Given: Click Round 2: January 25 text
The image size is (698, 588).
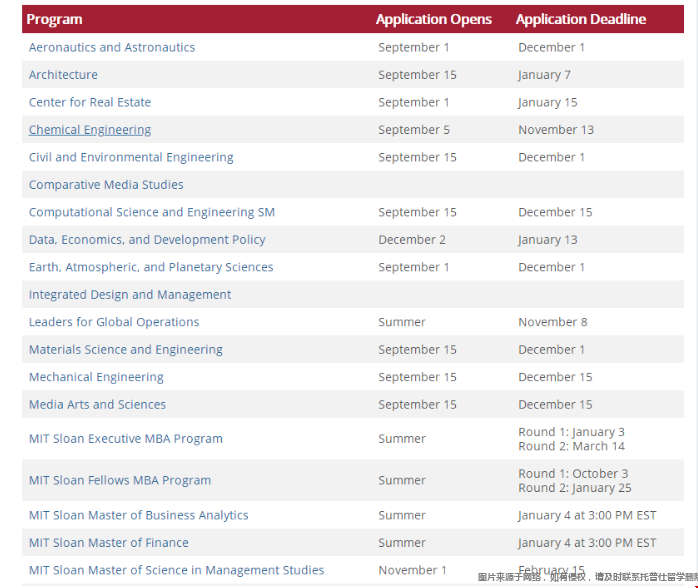Looking at the screenshot, I should tap(575, 488).
